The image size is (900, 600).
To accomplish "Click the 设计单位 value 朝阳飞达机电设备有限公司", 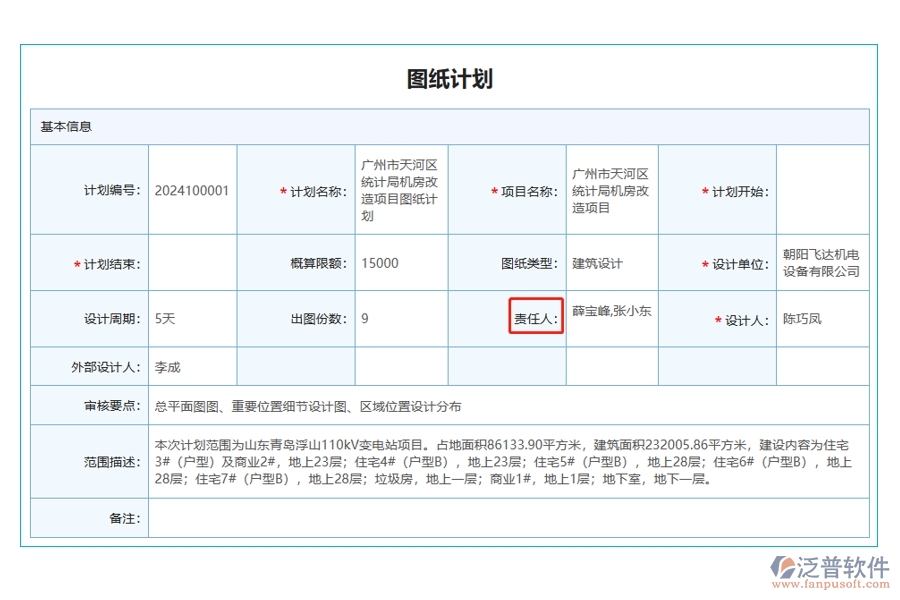I will [x=822, y=263].
